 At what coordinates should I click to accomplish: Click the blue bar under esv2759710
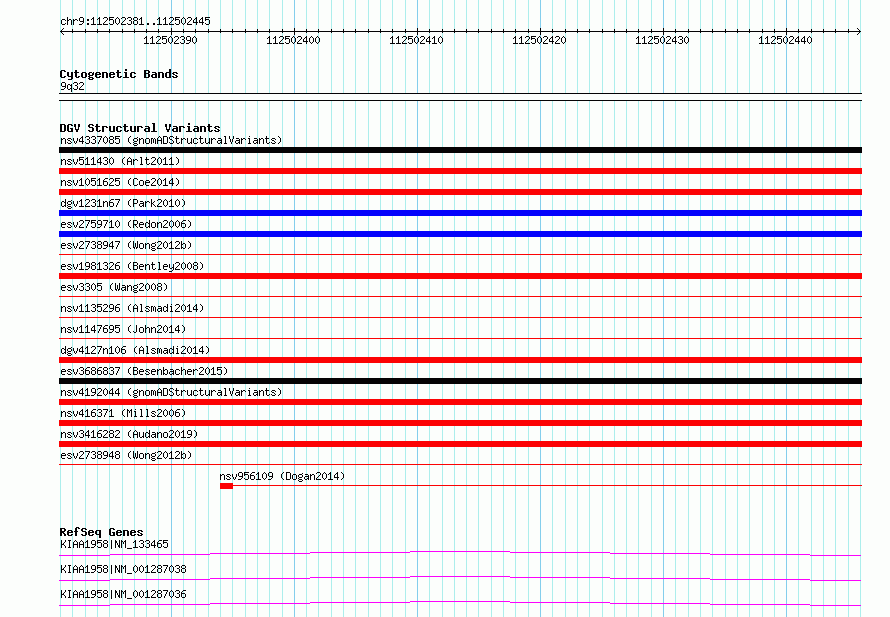click(460, 234)
